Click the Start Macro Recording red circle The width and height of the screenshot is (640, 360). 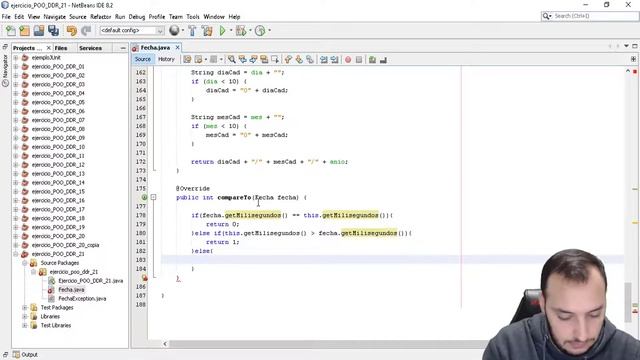click(348, 60)
